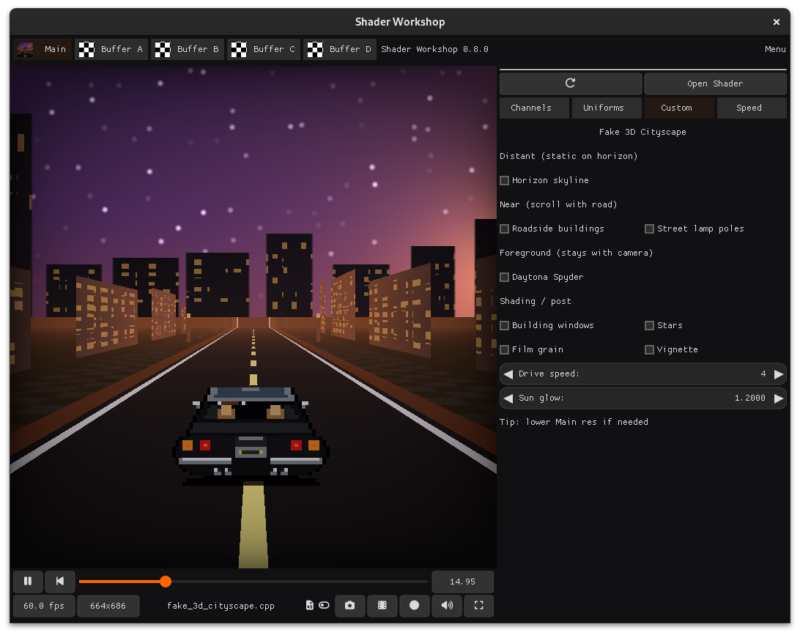The image size is (800, 635).
Task: Click the Drive speed value field
Action: pos(643,374)
